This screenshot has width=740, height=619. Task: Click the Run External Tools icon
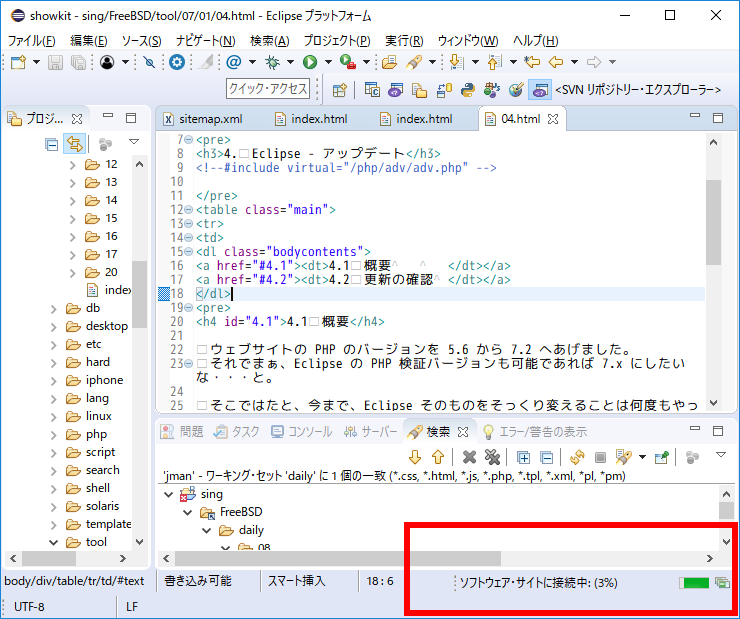tap(348, 62)
